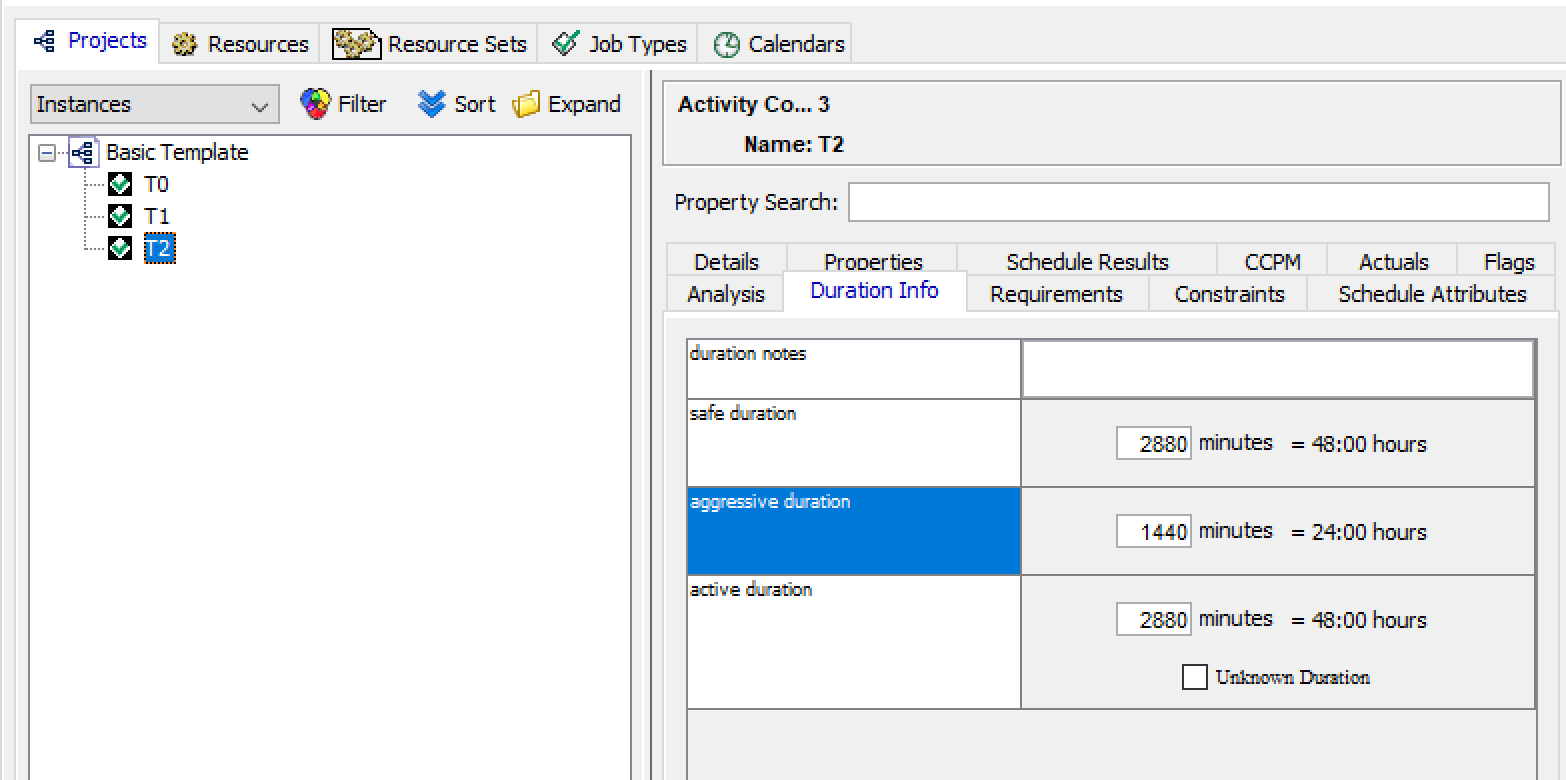The image size is (1566, 780).
Task: Click the Calendars clock icon
Action: (727, 44)
